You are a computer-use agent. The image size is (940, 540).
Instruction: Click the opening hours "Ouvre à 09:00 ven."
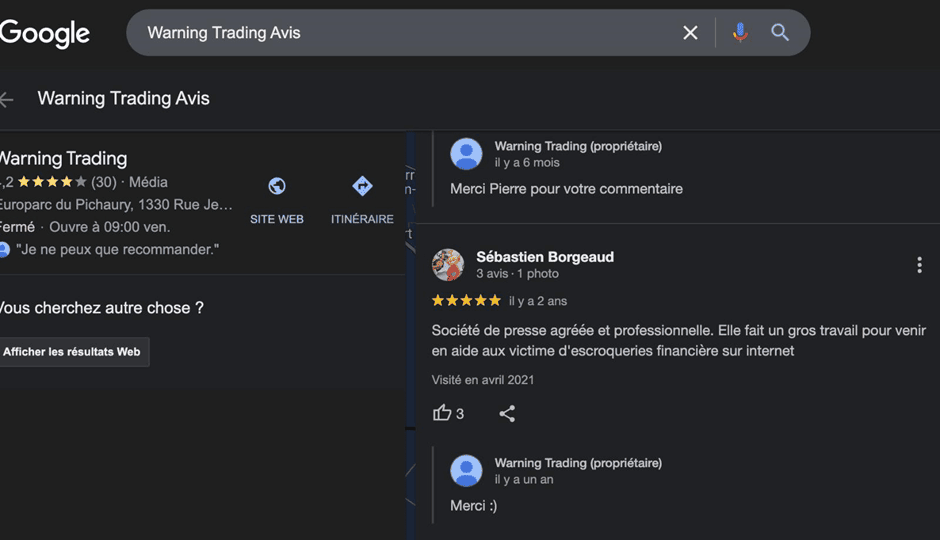[110, 227]
